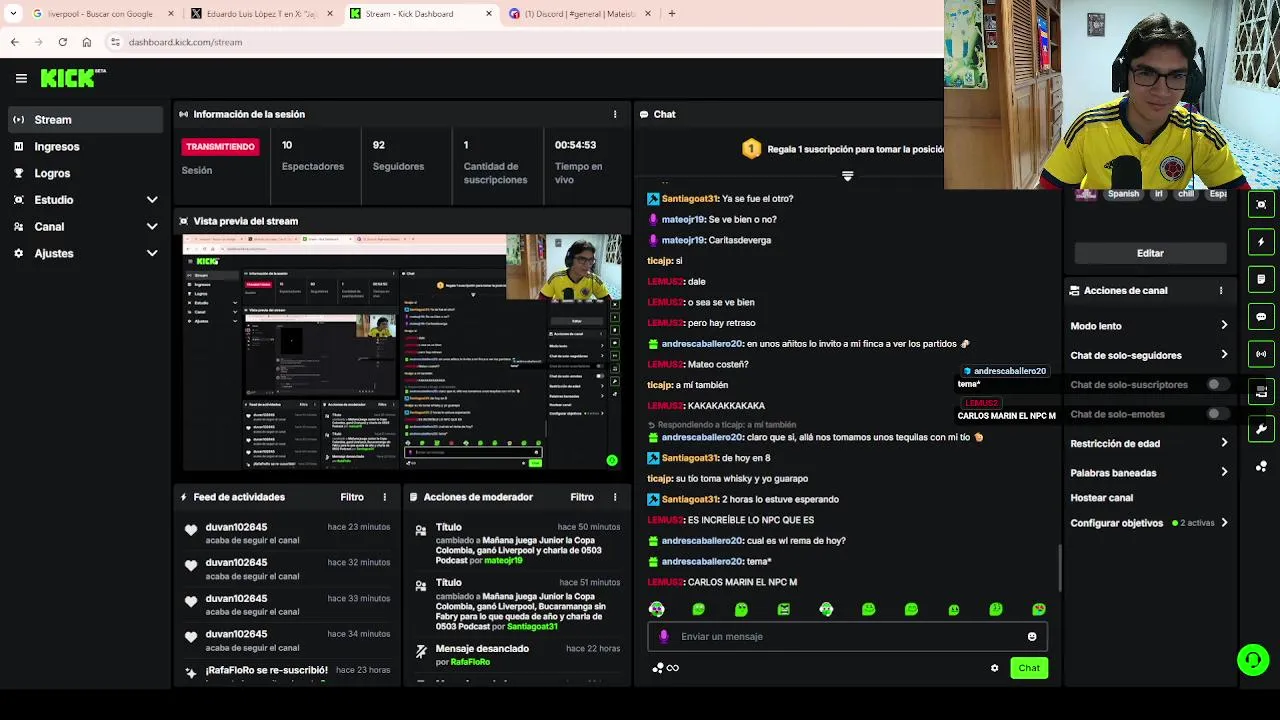Open chat settings gear icon

[994, 668]
